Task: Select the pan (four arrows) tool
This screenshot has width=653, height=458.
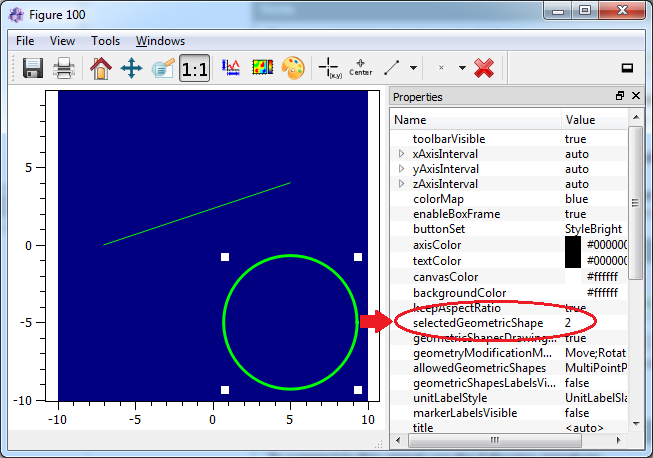Action: tap(131, 68)
